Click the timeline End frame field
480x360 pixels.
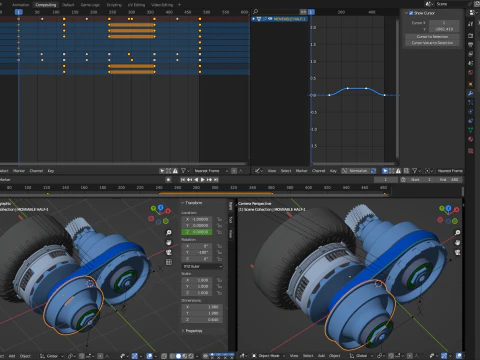click(x=449, y=180)
